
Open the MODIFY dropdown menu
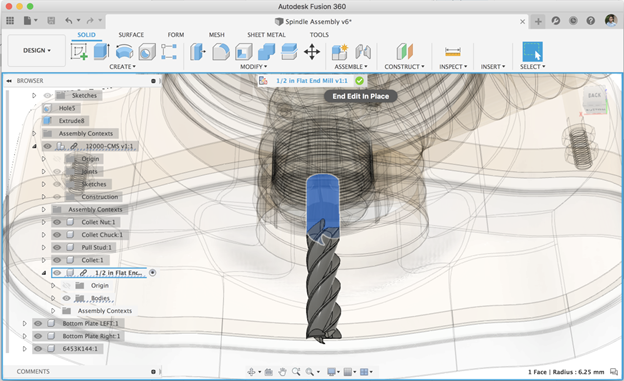click(x=254, y=66)
